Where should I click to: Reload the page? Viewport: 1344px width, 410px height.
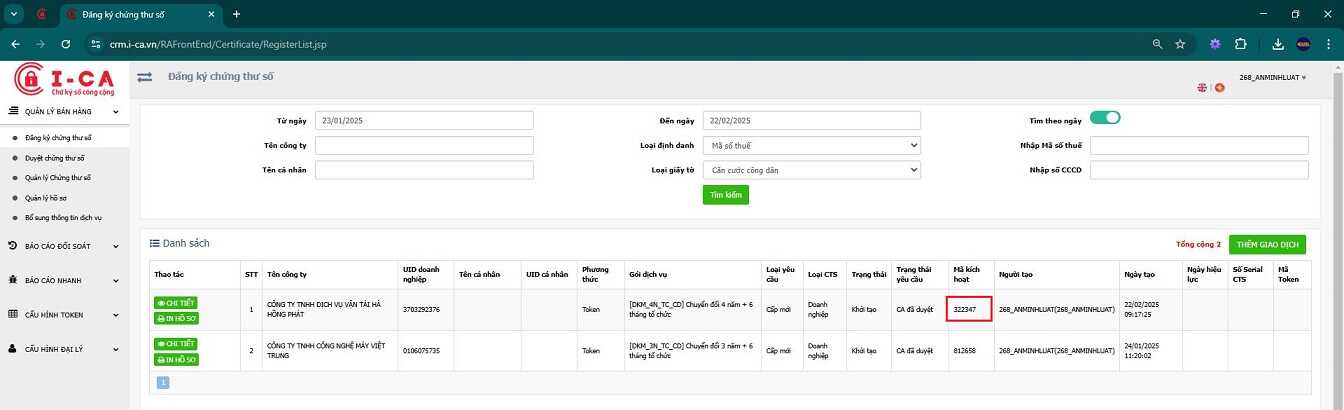[x=66, y=44]
